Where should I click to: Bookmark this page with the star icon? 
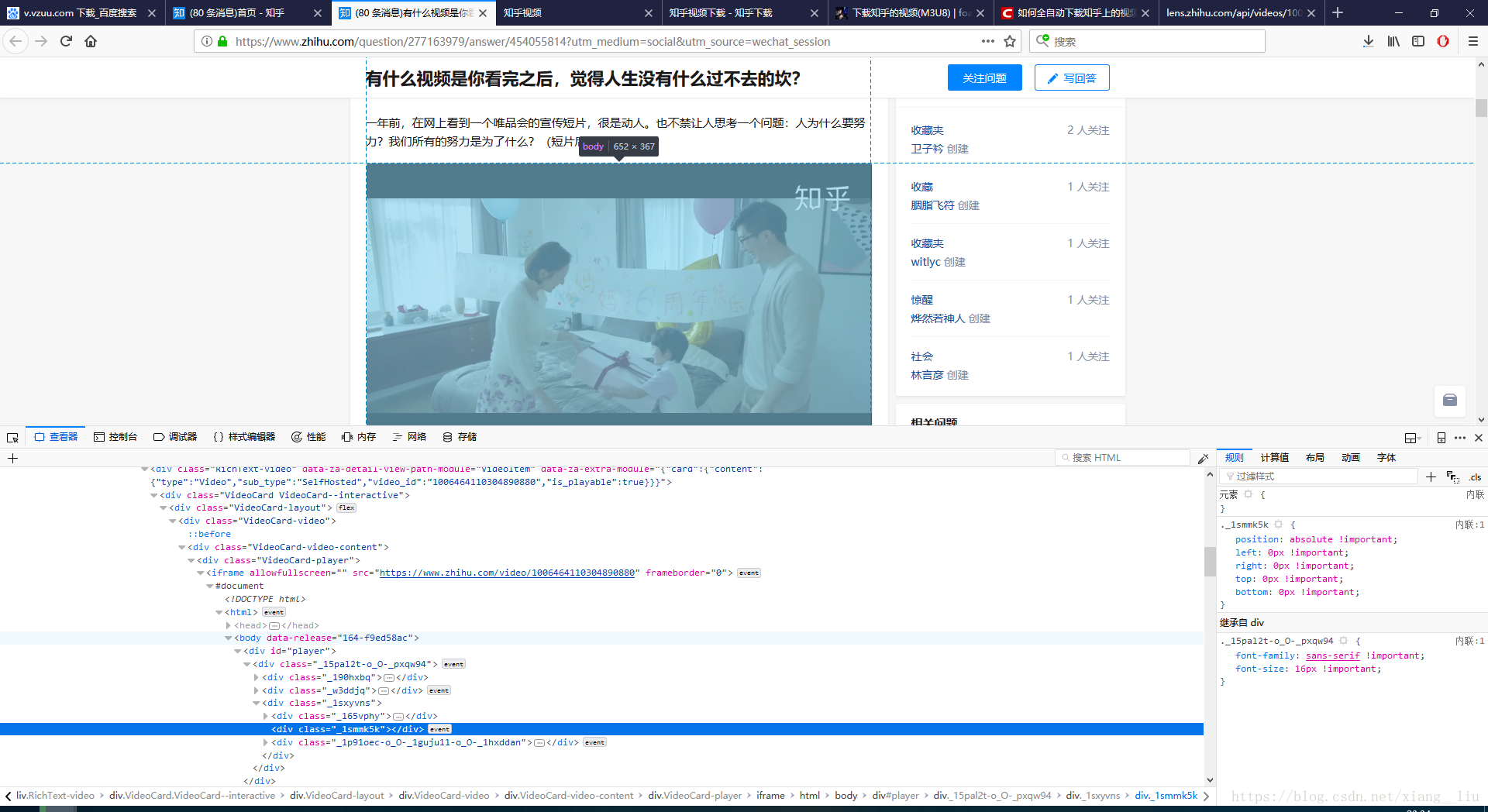point(1010,41)
